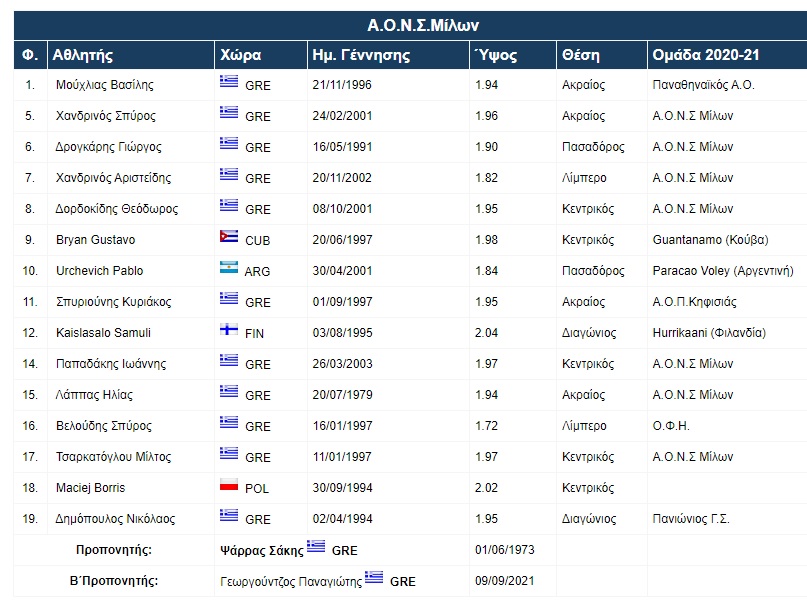
Task: Click the Argentine flag next to Urchevich Pablo
Action: point(228,269)
